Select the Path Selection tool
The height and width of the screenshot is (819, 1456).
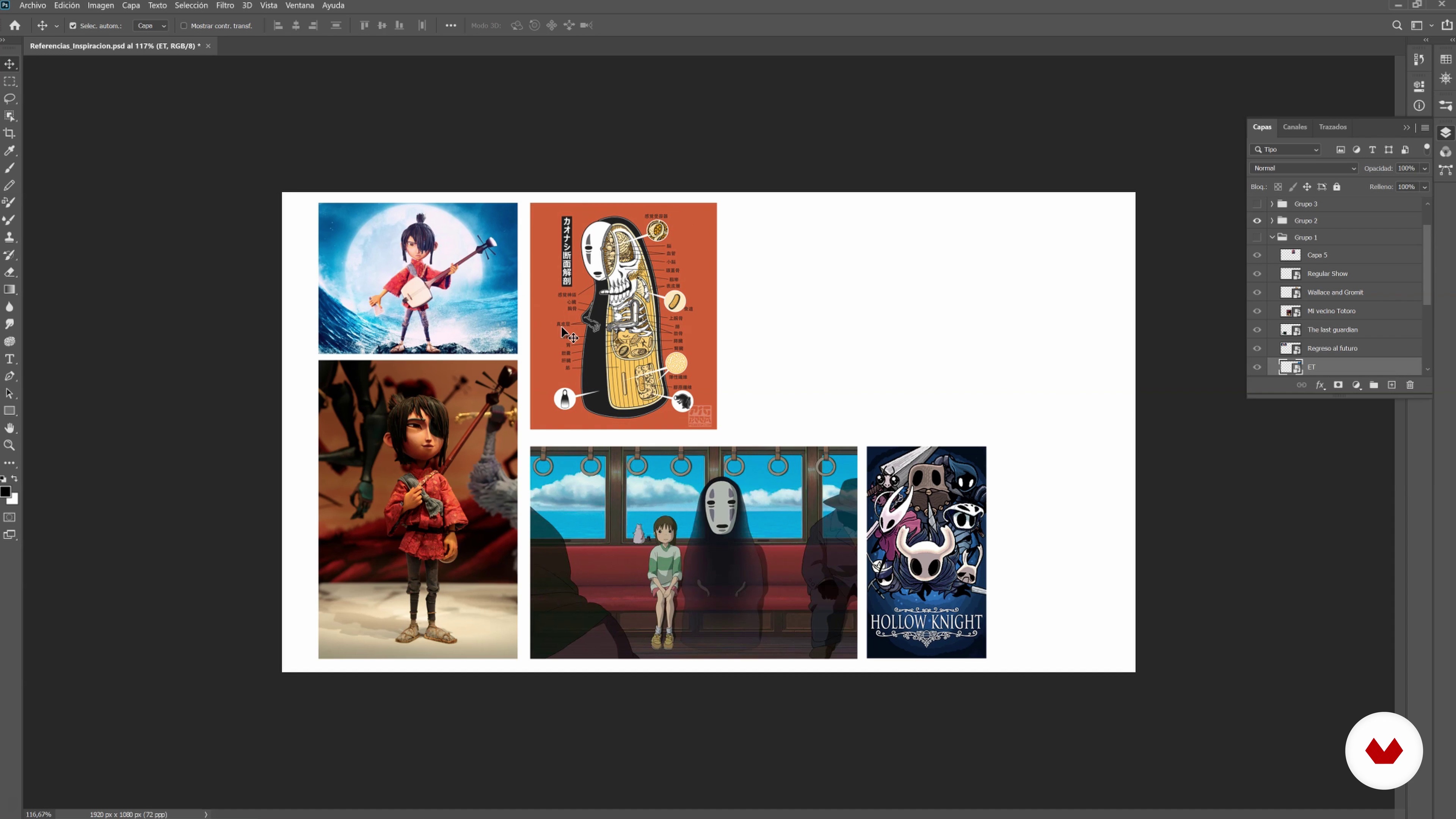pos(9,394)
